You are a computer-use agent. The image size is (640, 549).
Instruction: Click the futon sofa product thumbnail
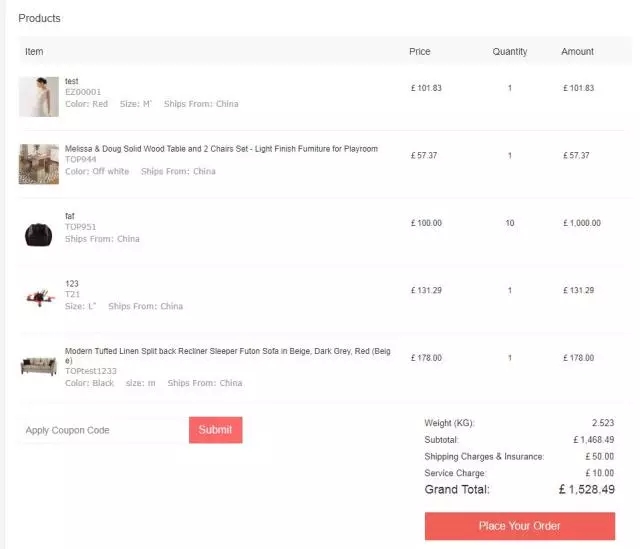point(38,366)
